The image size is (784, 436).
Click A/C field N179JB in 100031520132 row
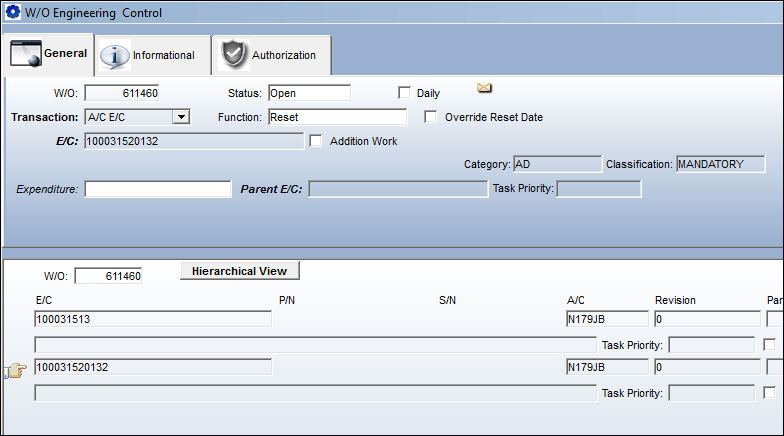(607, 367)
